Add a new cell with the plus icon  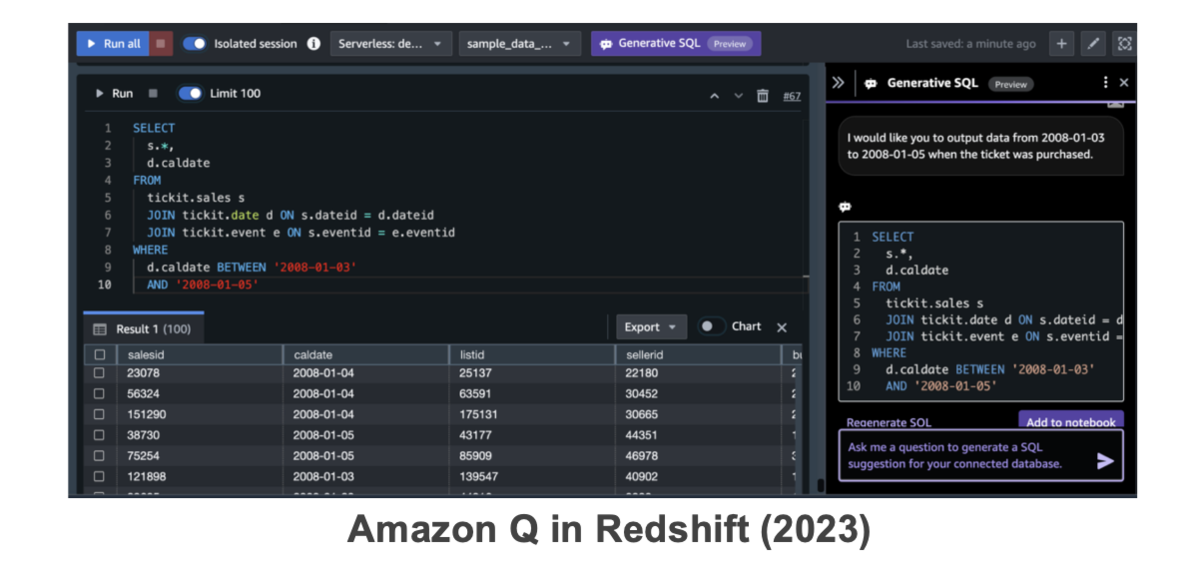(1062, 44)
